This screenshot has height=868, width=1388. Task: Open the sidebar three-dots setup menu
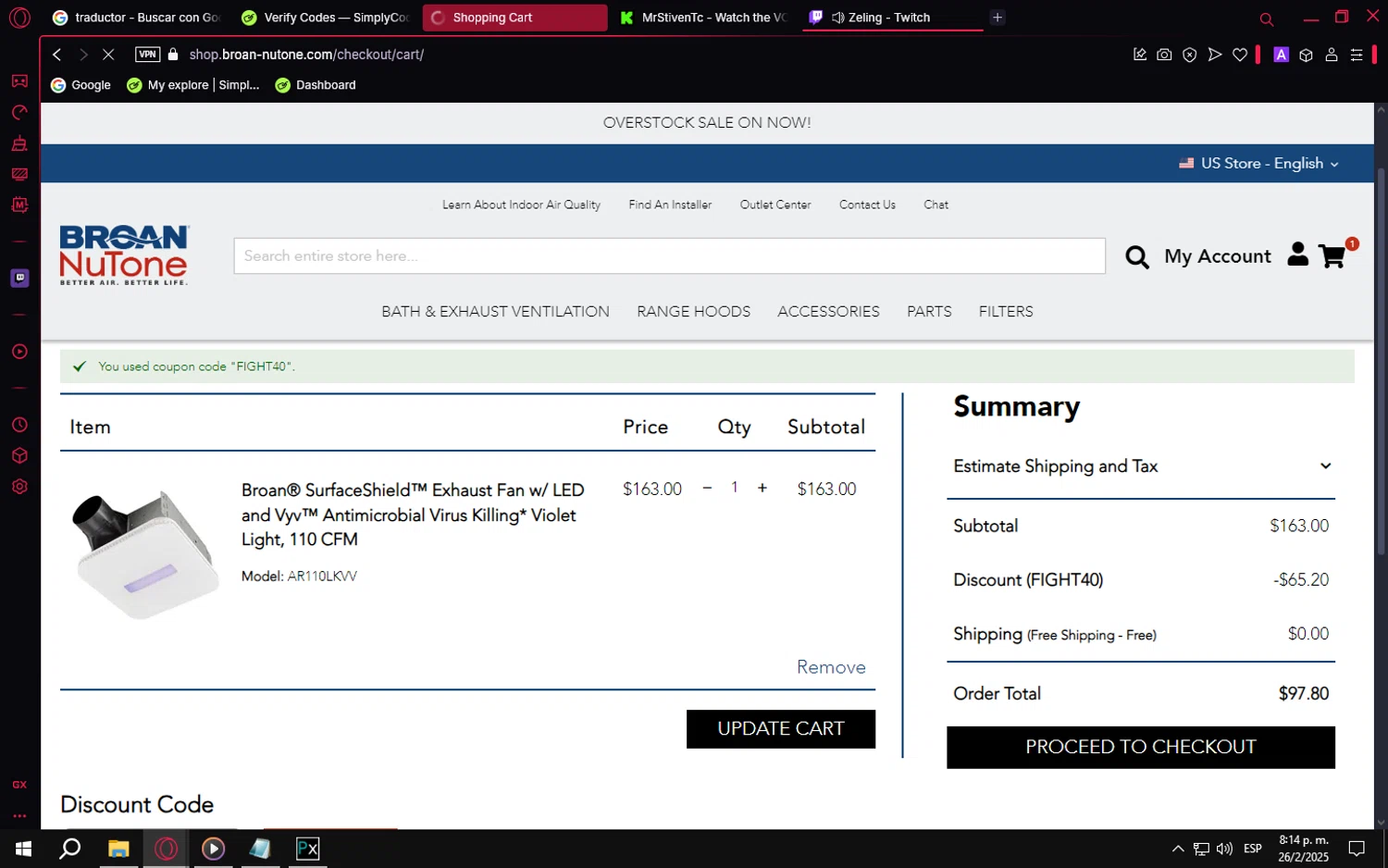[19, 816]
